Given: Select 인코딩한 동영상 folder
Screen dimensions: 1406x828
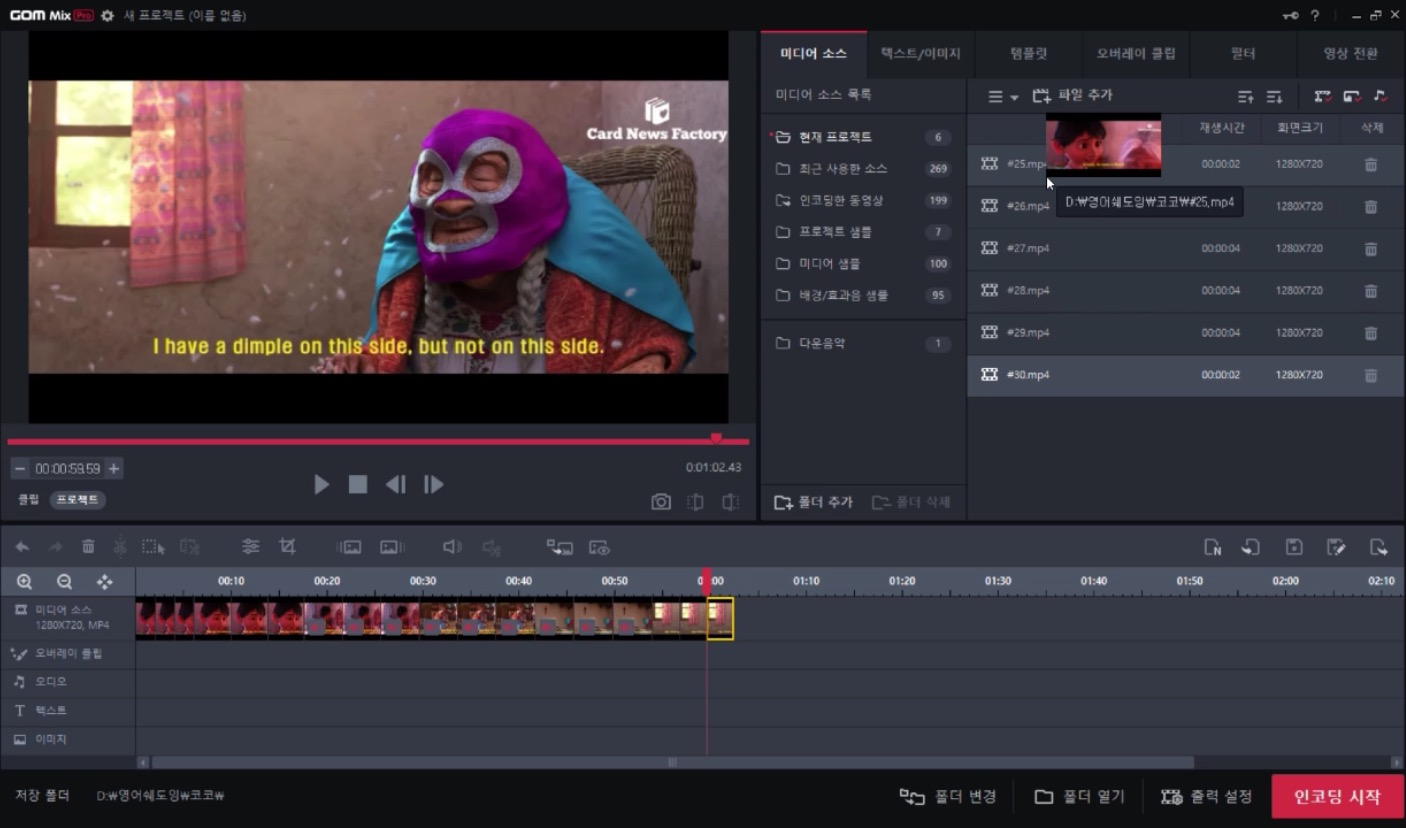Looking at the screenshot, I should point(864,201).
